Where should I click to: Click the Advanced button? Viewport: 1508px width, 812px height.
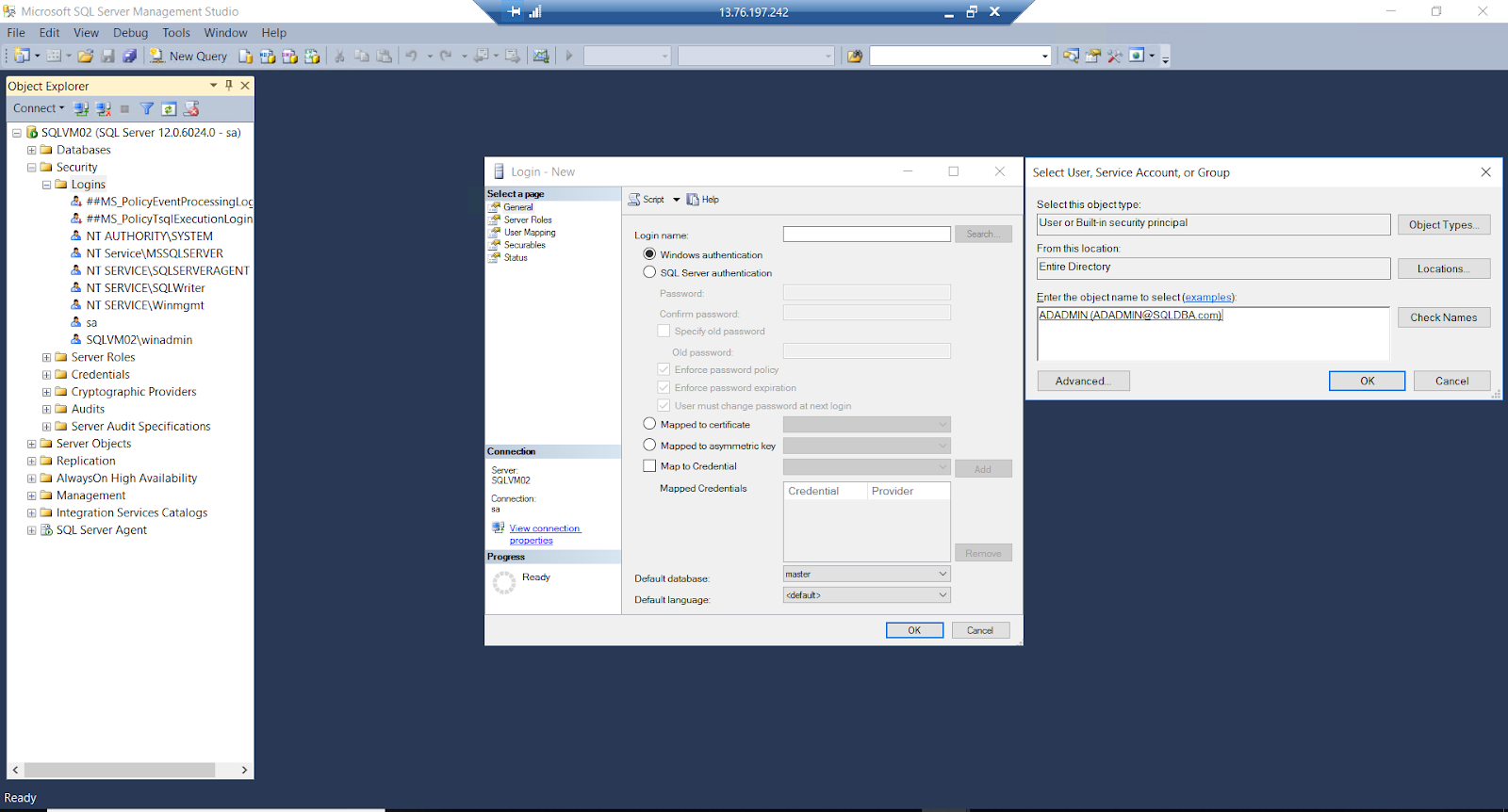pos(1083,381)
